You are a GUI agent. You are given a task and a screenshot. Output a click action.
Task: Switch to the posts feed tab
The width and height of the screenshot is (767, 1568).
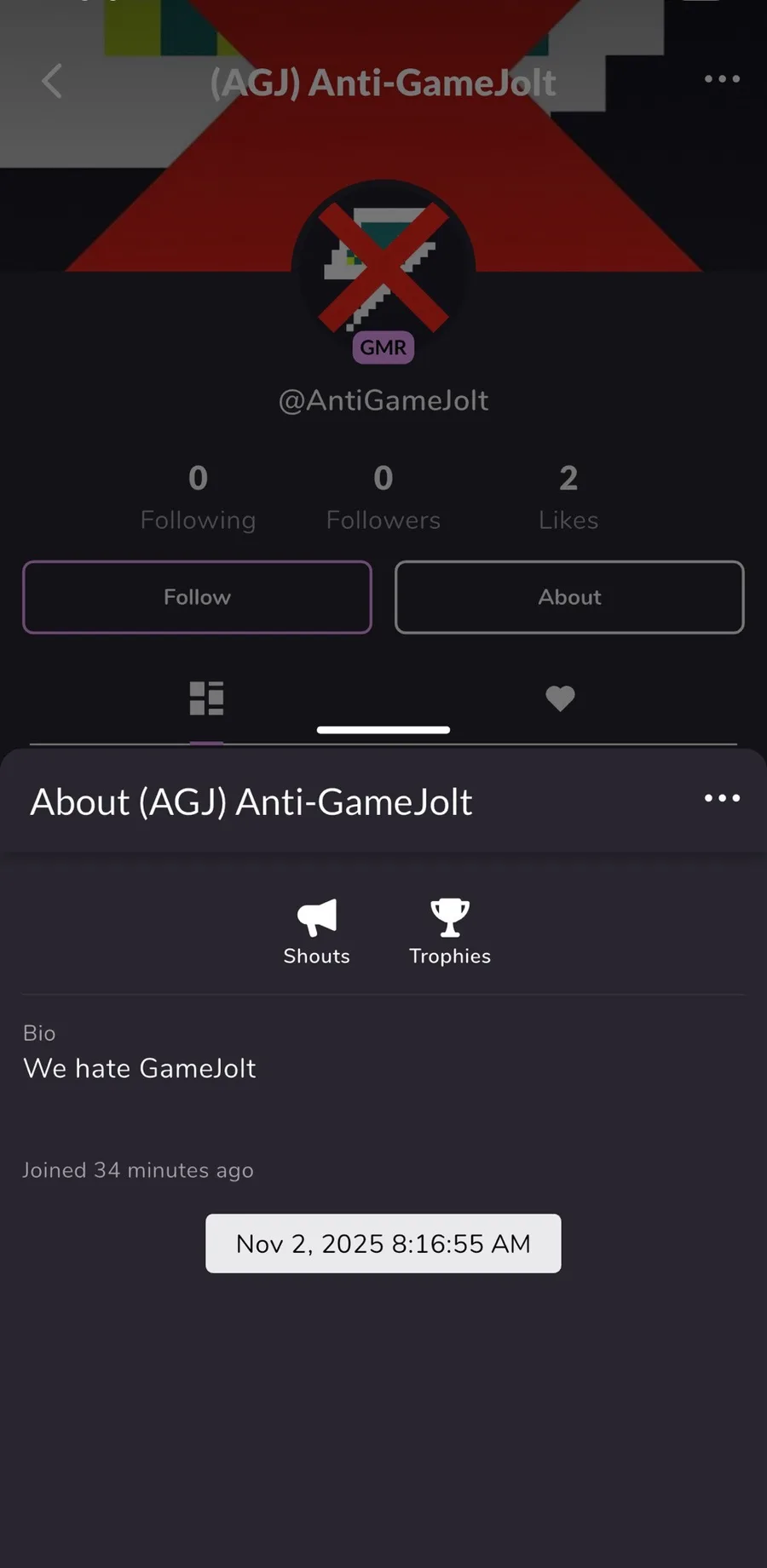tap(206, 698)
